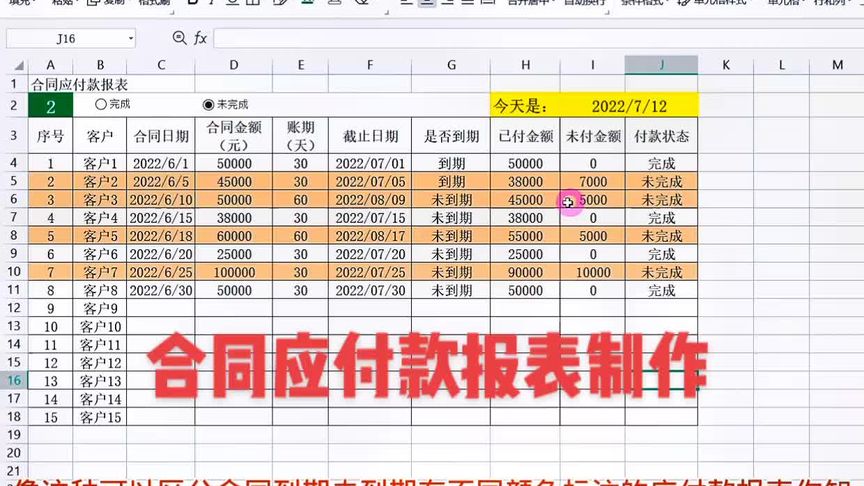Click contract date 2022/6/10
The width and height of the screenshot is (864, 486).
[161, 200]
